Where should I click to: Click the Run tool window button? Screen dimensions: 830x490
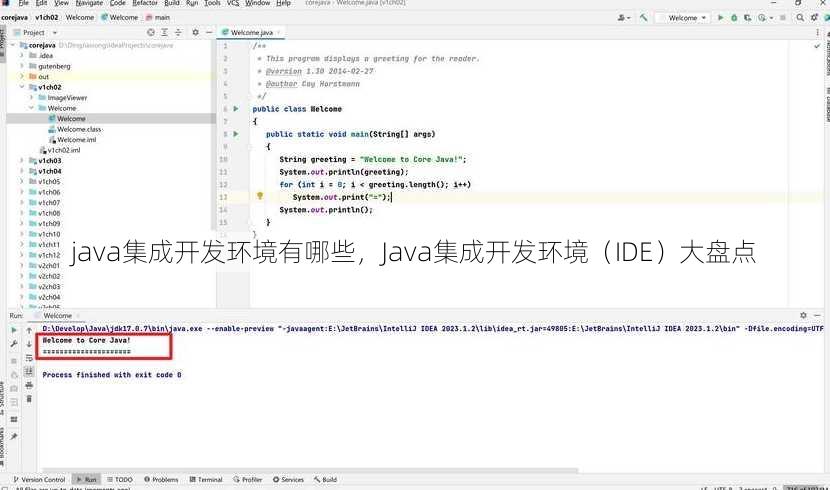pos(86,479)
